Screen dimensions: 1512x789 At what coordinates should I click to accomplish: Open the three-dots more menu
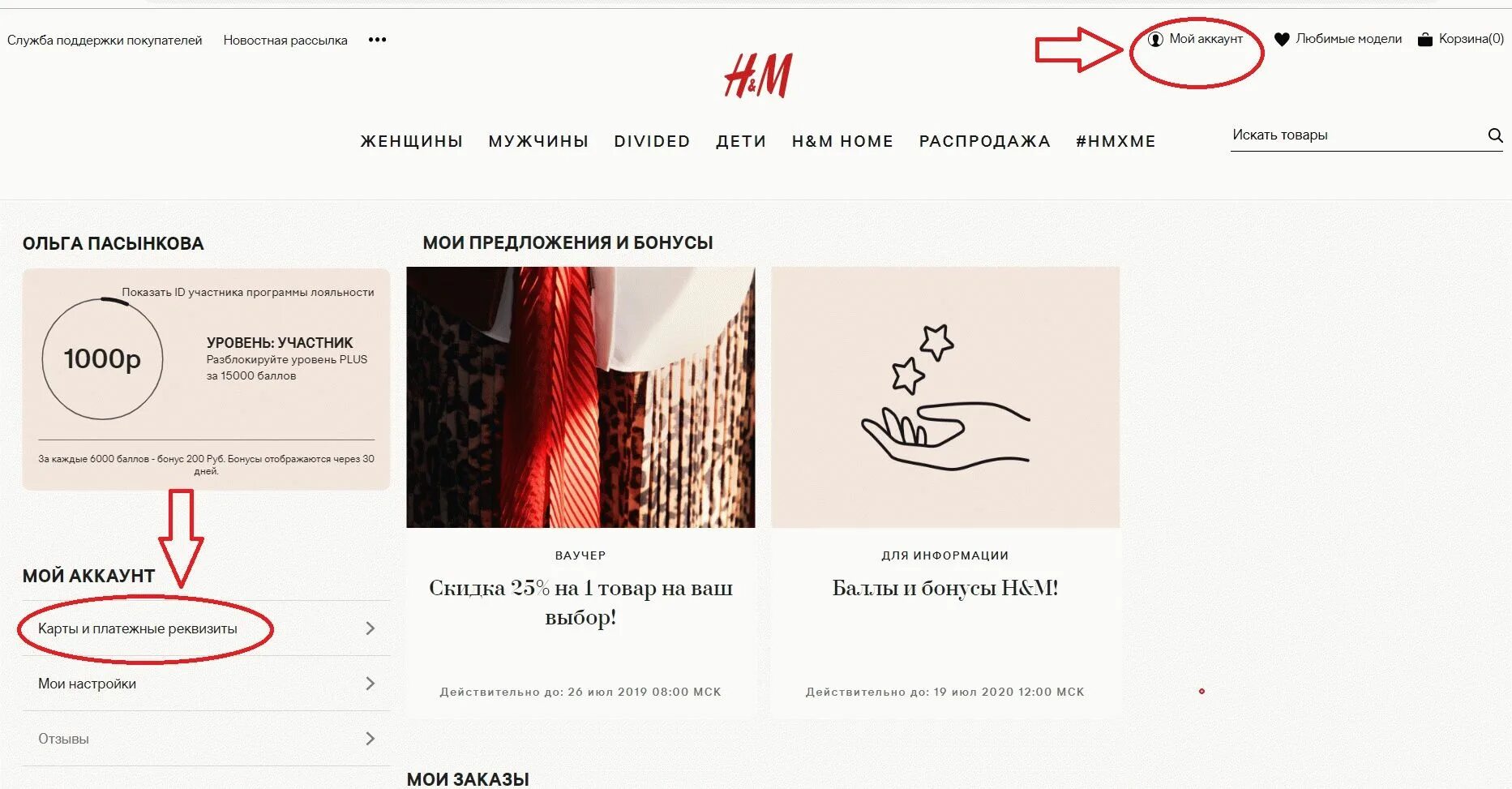tap(377, 39)
